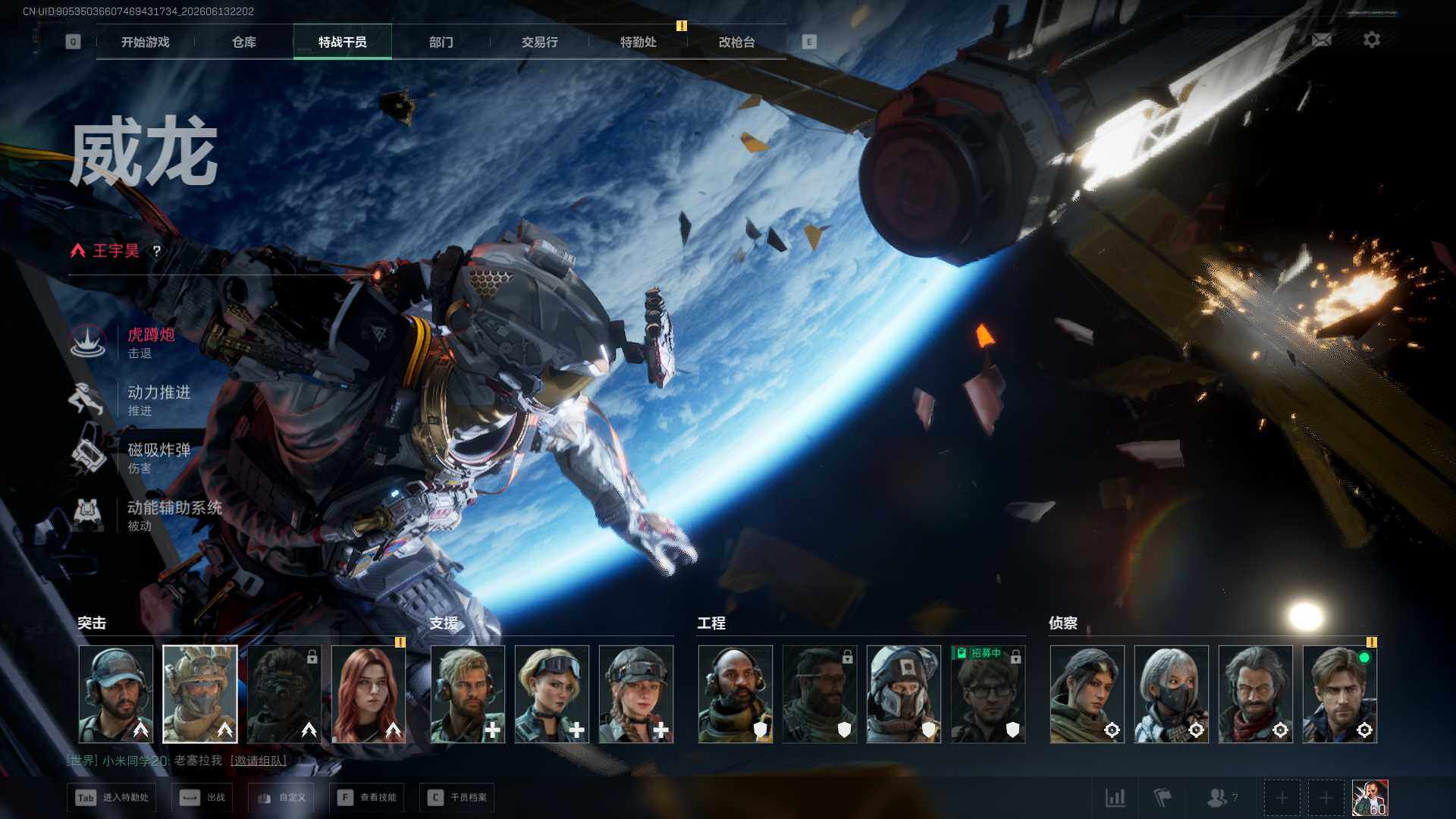1456x819 pixels.
Task: Select the recon operator with green dot
Action: coord(1340,694)
